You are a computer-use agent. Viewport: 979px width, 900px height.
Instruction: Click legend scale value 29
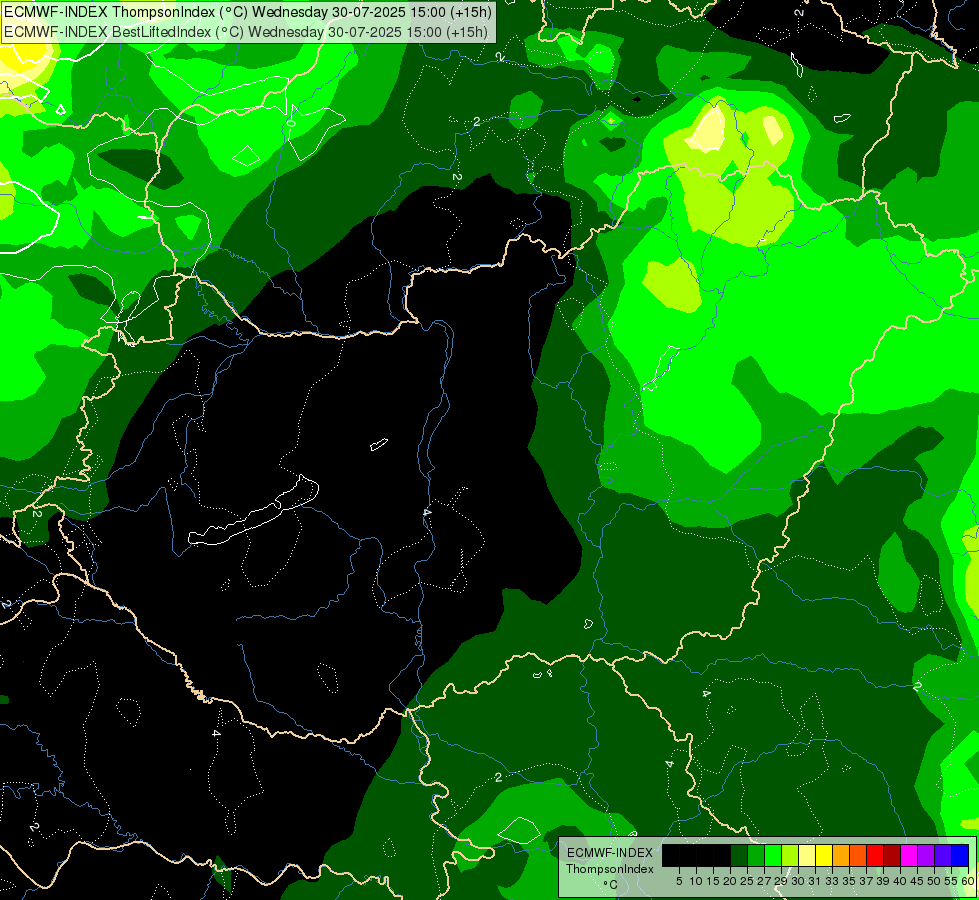[781, 881]
